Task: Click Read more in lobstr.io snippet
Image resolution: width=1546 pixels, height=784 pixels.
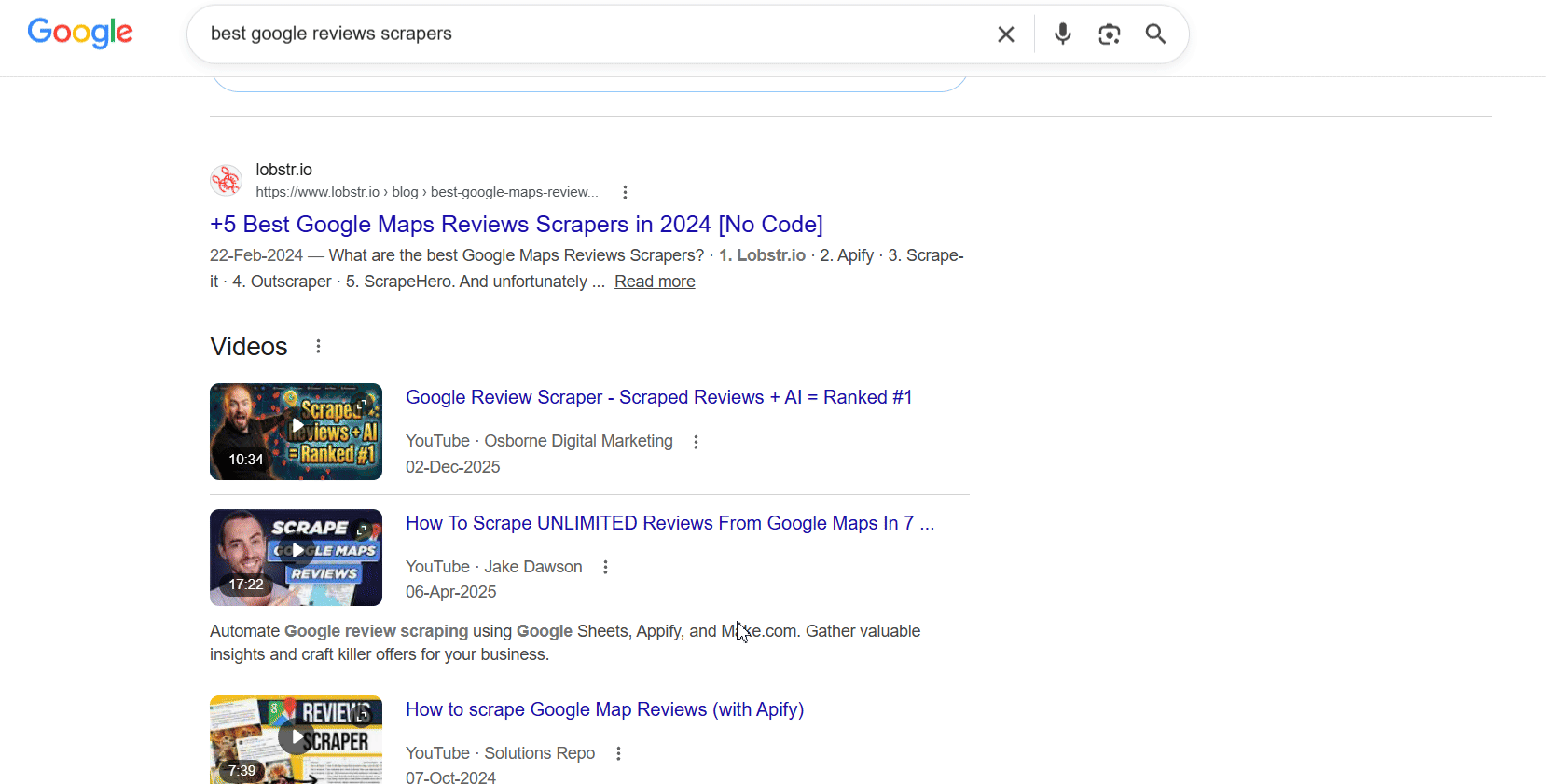Action: pos(655,282)
